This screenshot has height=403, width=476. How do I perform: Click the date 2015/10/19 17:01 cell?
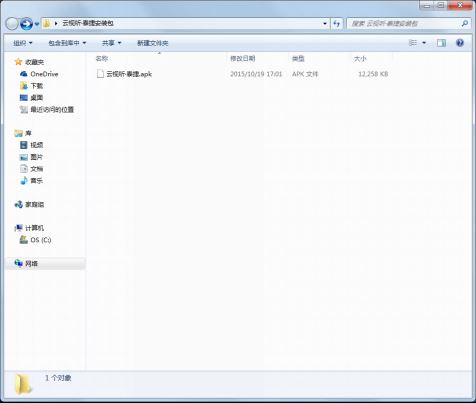pyautogui.click(x=256, y=74)
